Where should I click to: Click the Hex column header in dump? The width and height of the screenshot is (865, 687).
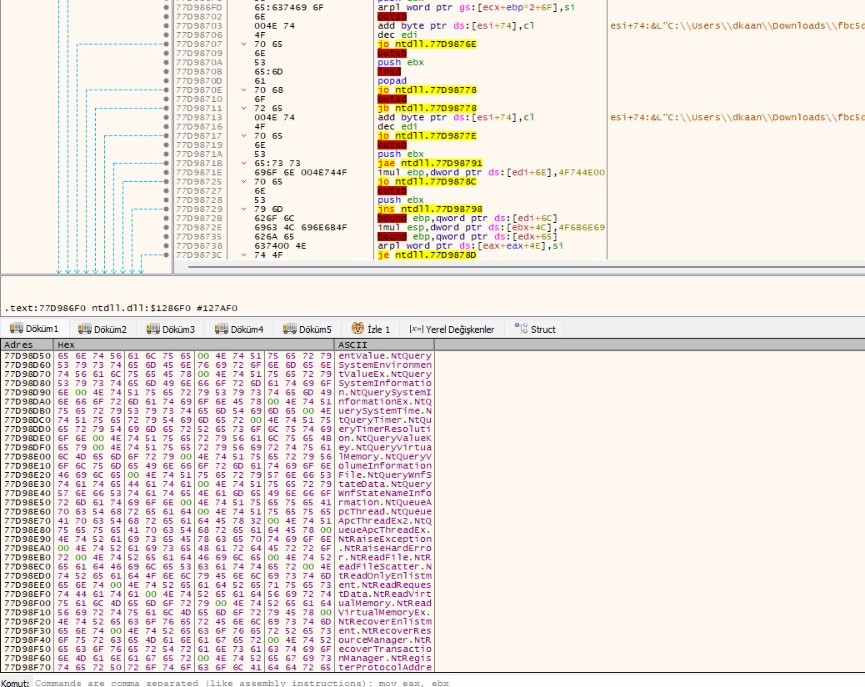[x=194, y=345]
